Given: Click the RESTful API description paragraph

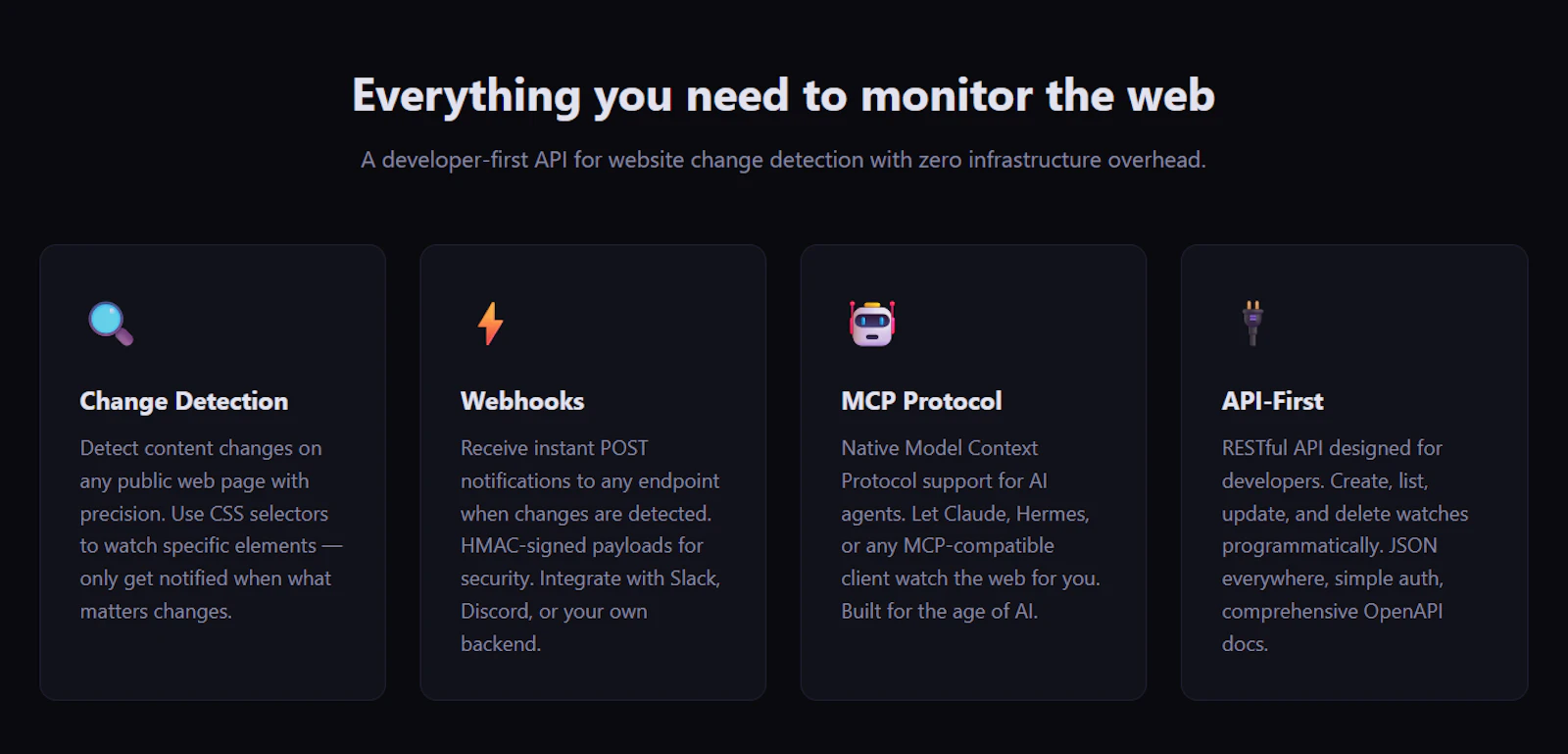Looking at the screenshot, I should coord(1345,546).
